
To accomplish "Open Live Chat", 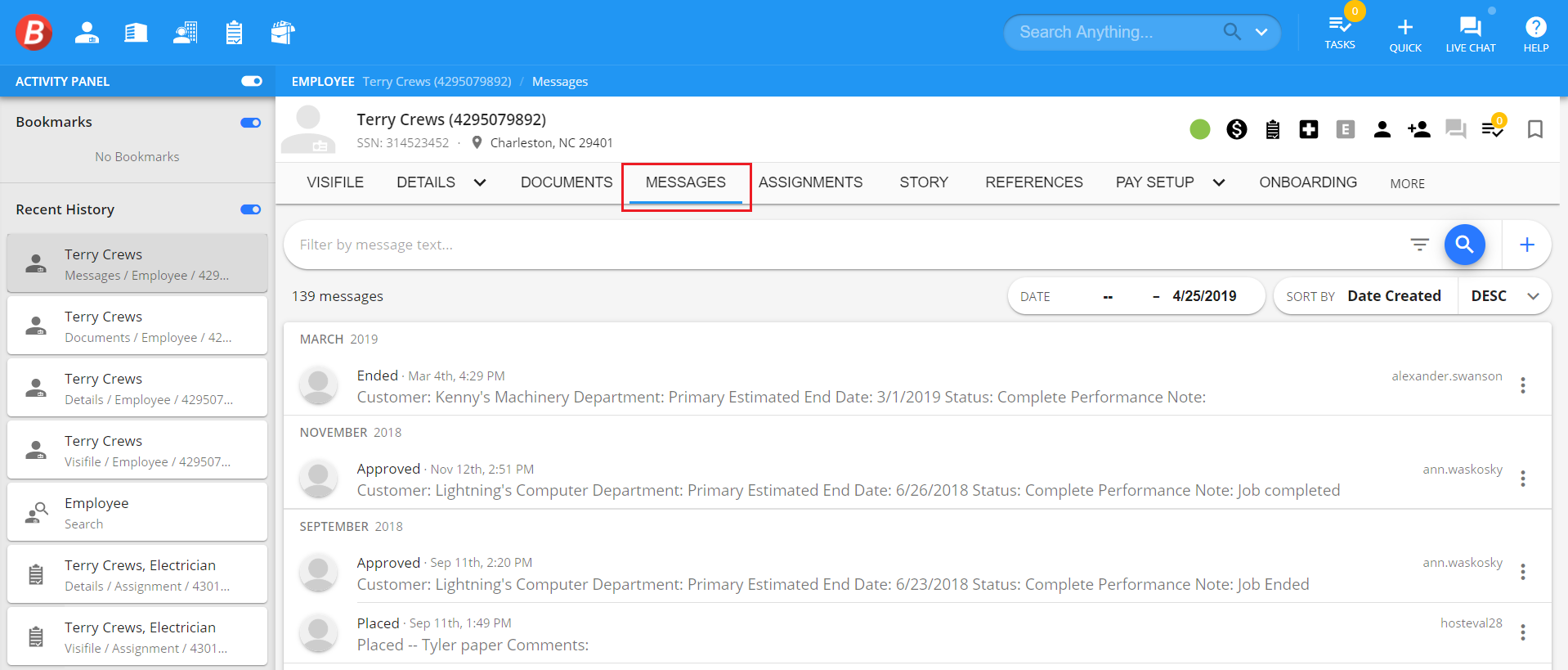I will click(x=1471, y=35).
